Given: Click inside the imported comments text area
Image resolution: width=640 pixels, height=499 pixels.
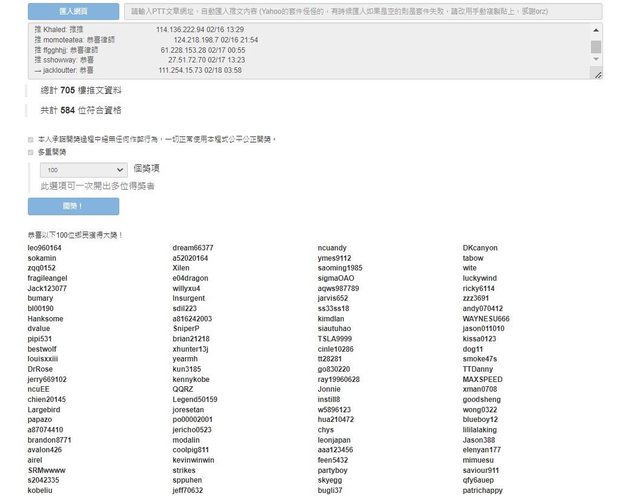Looking at the screenshot, I should (300, 52).
